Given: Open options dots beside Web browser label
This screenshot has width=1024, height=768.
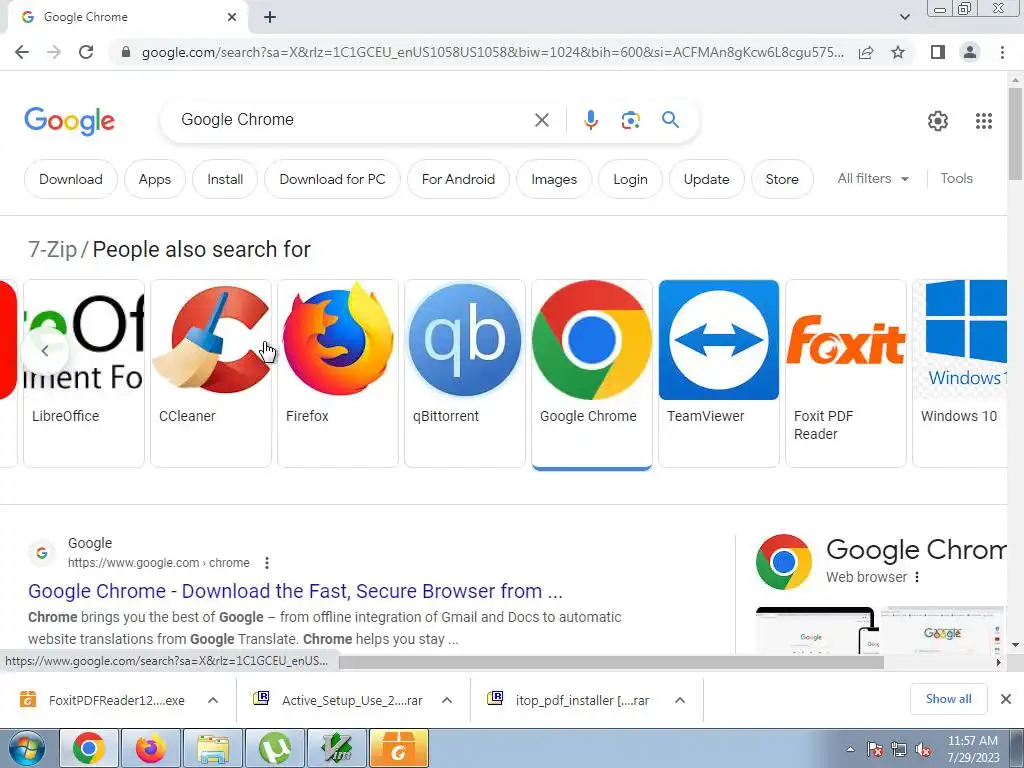Looking at the screenshot, I should tap(917, 577).
